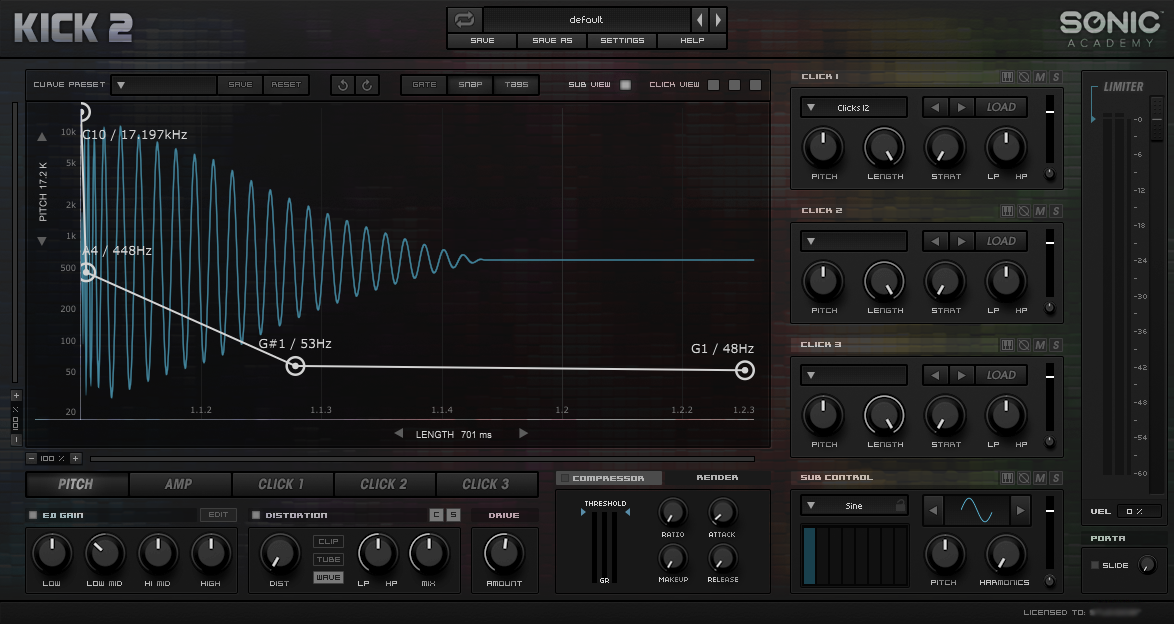Solo Click 2 with the S icon

1056,211
